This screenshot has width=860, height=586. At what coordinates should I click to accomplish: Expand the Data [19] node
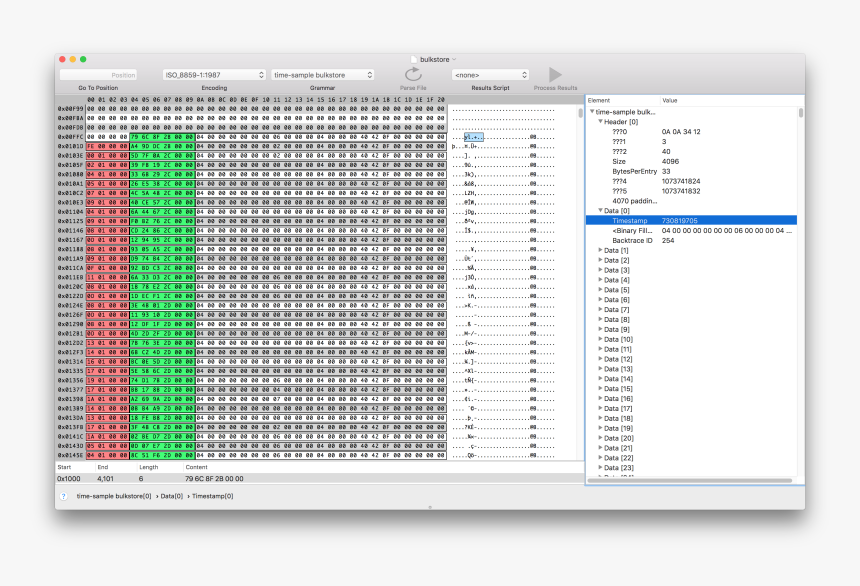click(601, 428)
